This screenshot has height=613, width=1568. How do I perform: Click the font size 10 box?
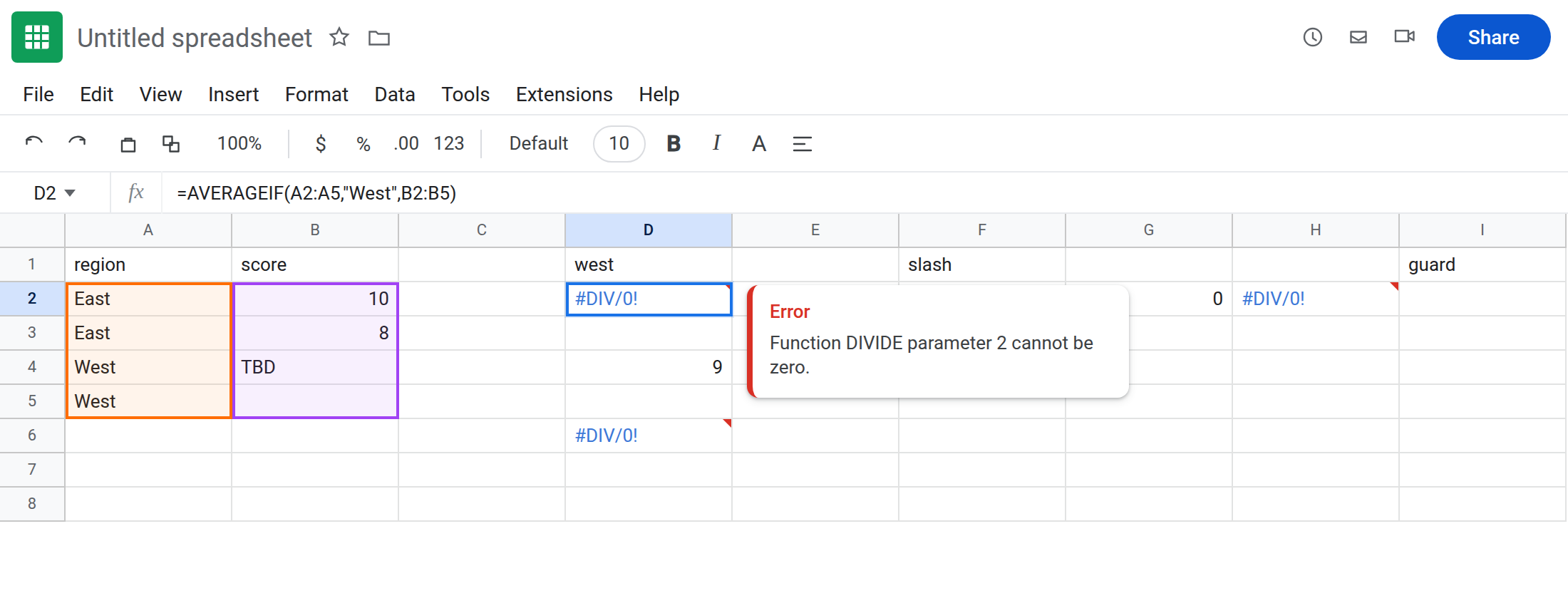619,144
